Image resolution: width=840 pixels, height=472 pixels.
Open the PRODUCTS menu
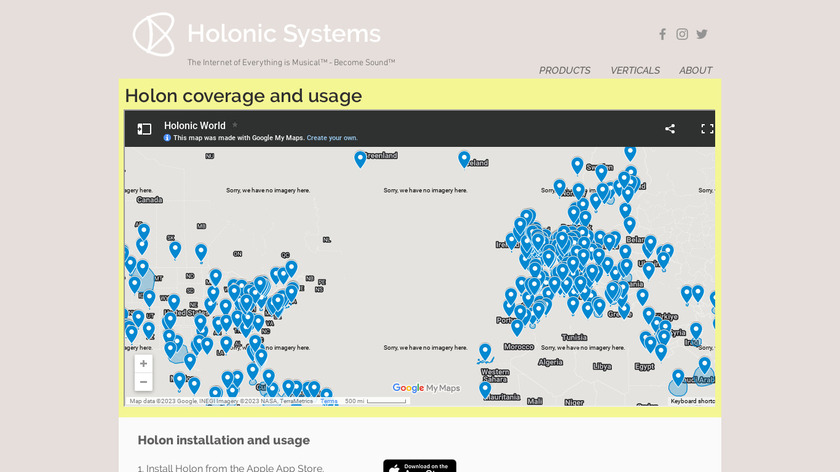(x=565, y=71)
